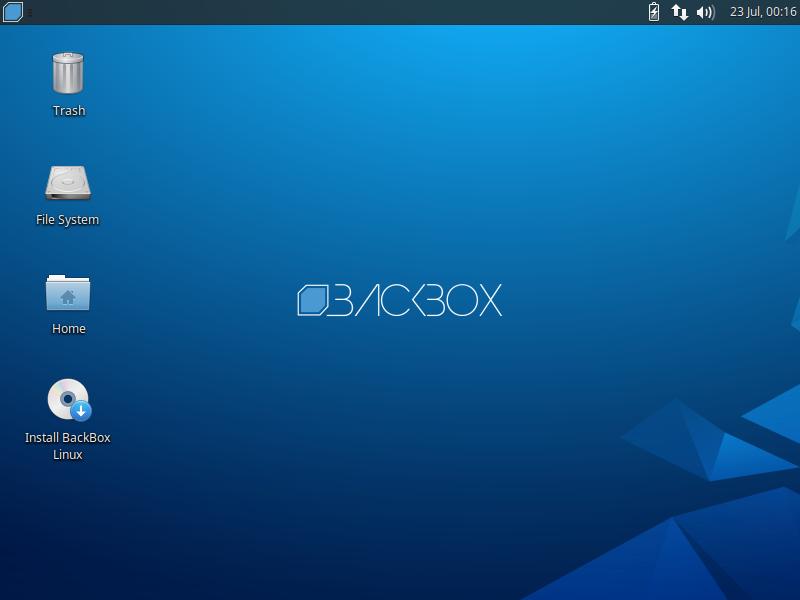Viewport: 800px width, 600px height.
Task: Open the BackBox applications menu icon
Action: tap(13, 12)
